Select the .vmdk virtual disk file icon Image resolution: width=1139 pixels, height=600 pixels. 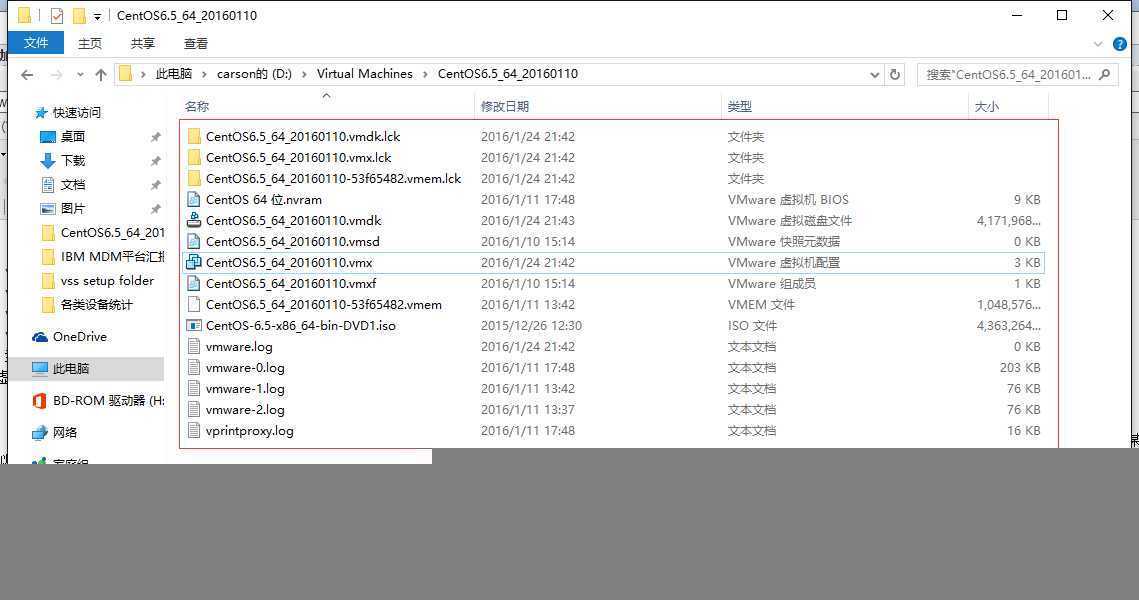pos(194,220)
